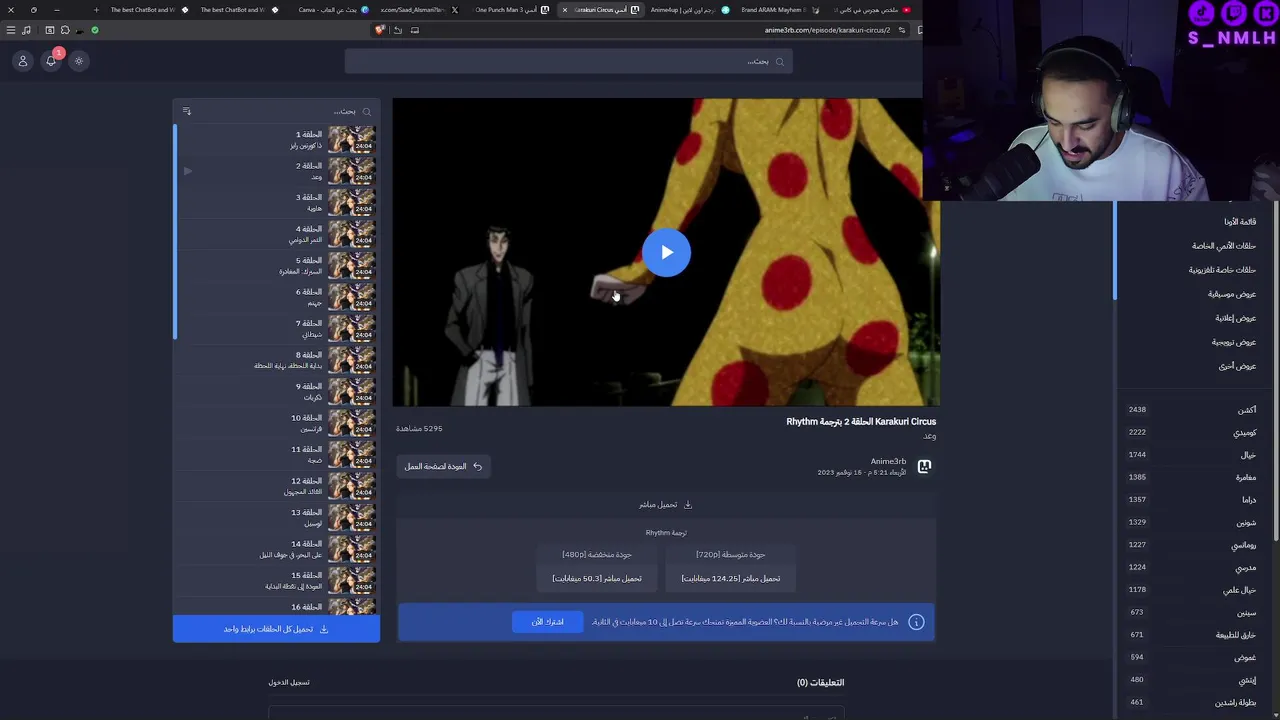Open episode 13 thumbnail
The image size is (1280, 720).
click(351, 517)
